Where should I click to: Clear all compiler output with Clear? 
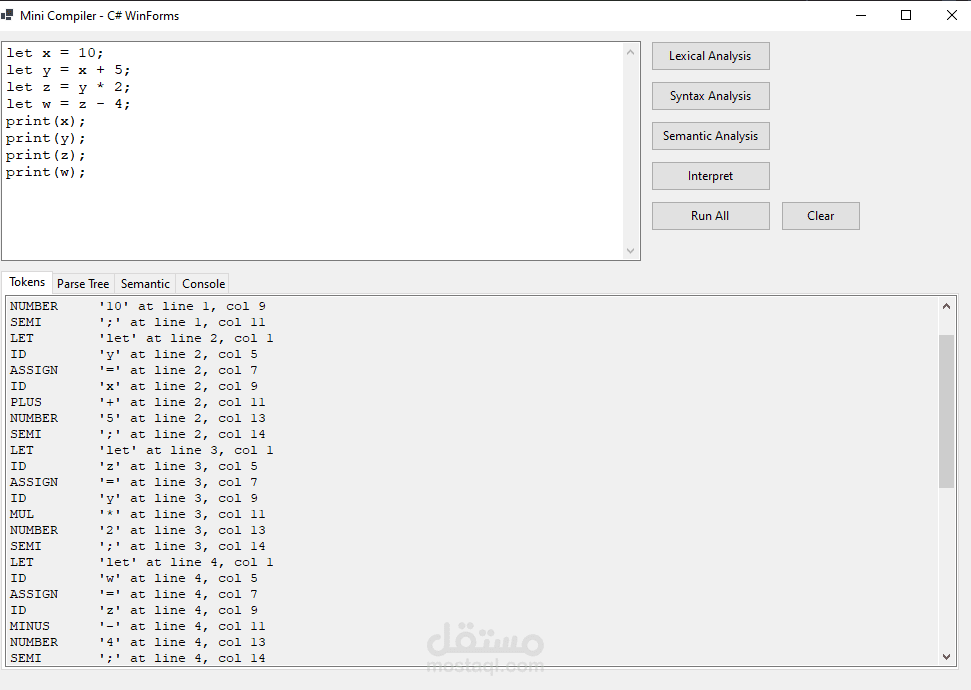820,215
